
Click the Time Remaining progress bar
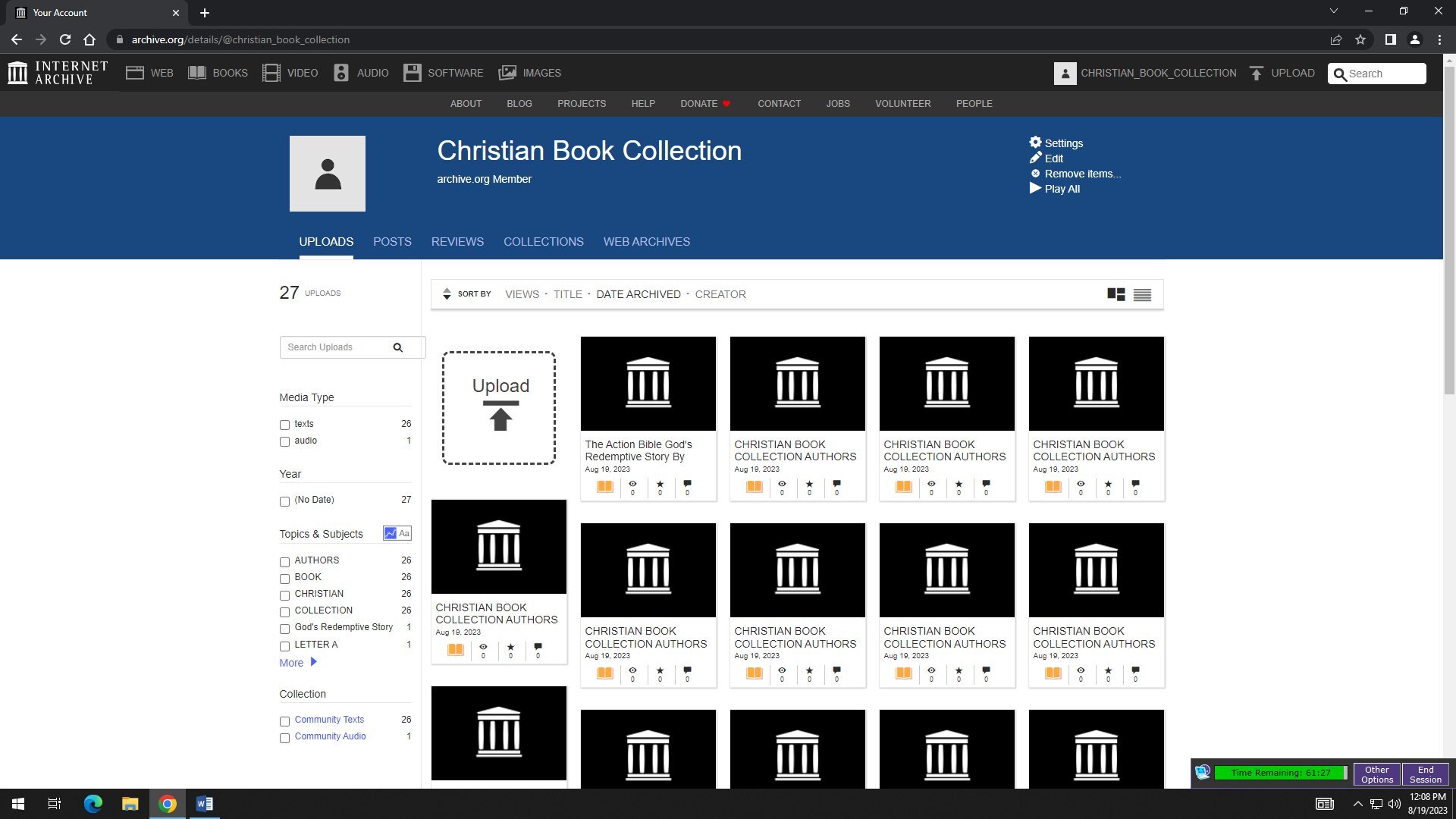1281,773
